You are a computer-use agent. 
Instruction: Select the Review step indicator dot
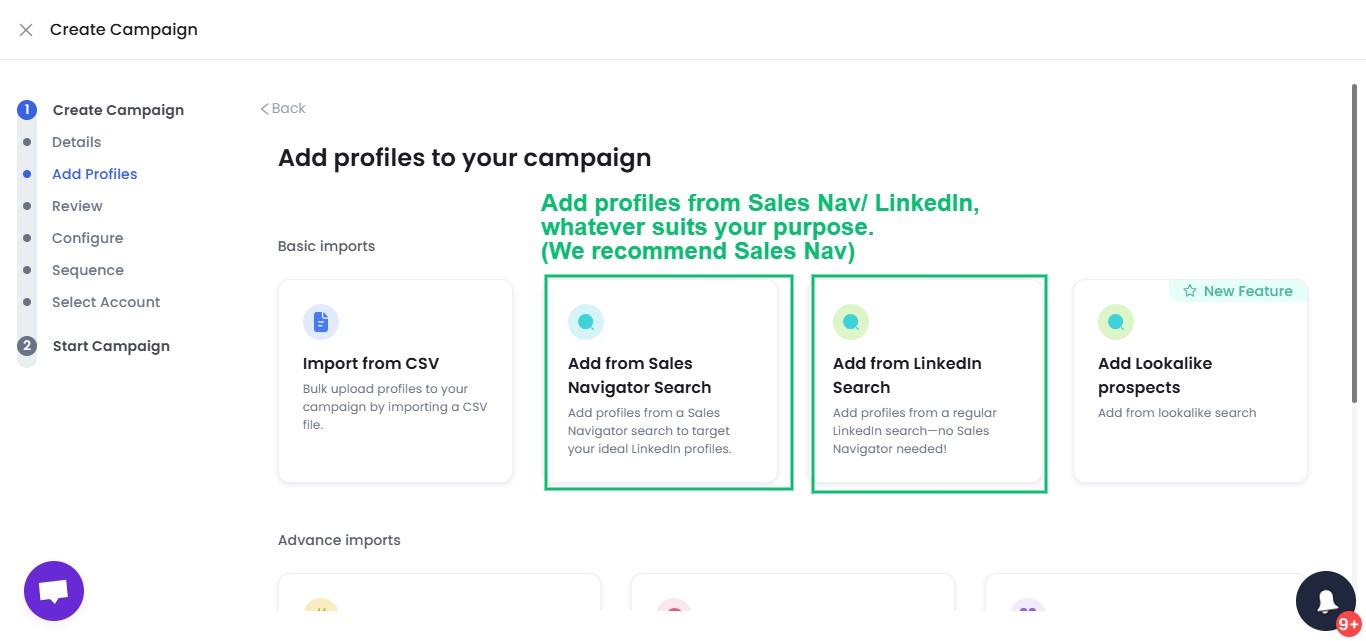coord(27,206)
